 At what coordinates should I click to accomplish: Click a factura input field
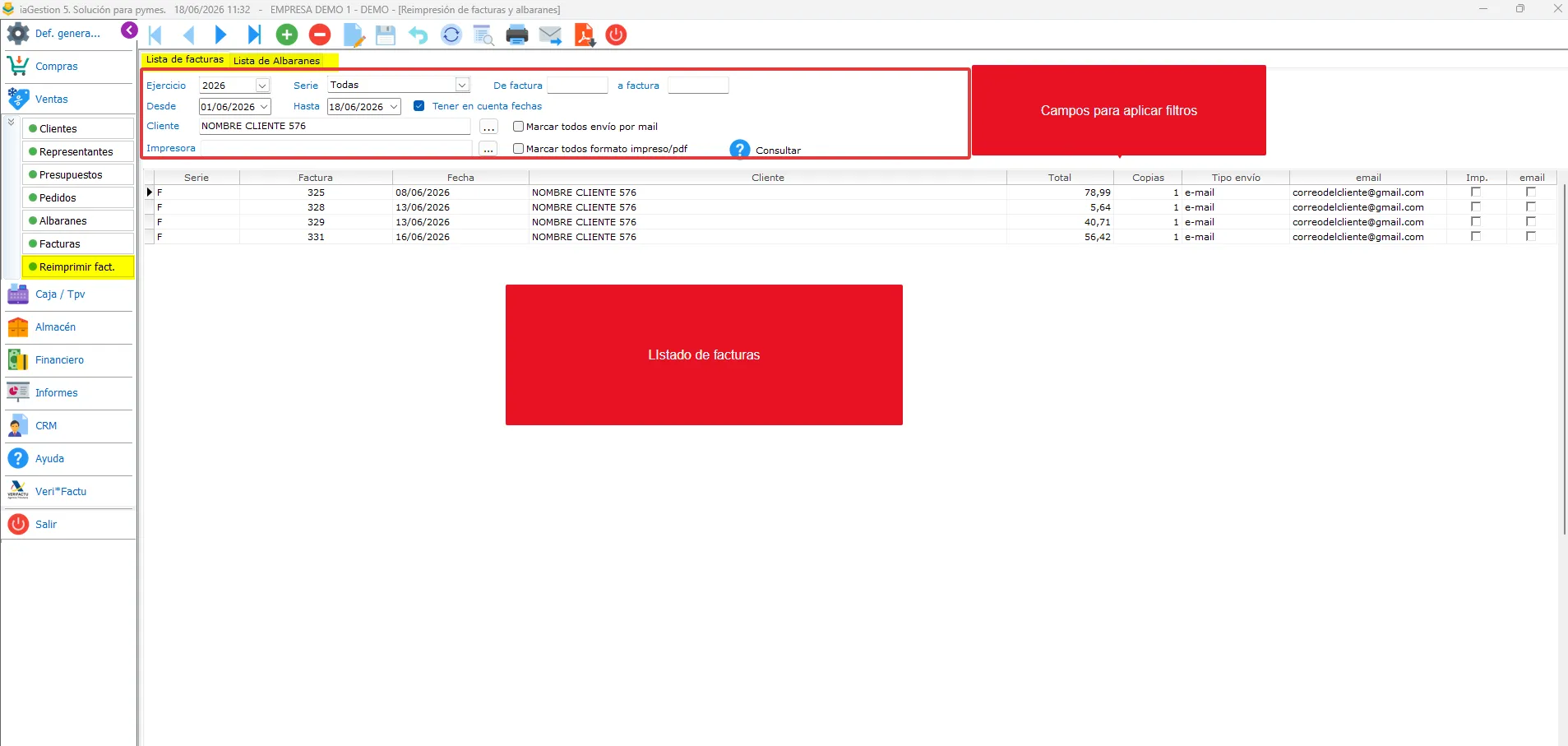coord(698,85)
